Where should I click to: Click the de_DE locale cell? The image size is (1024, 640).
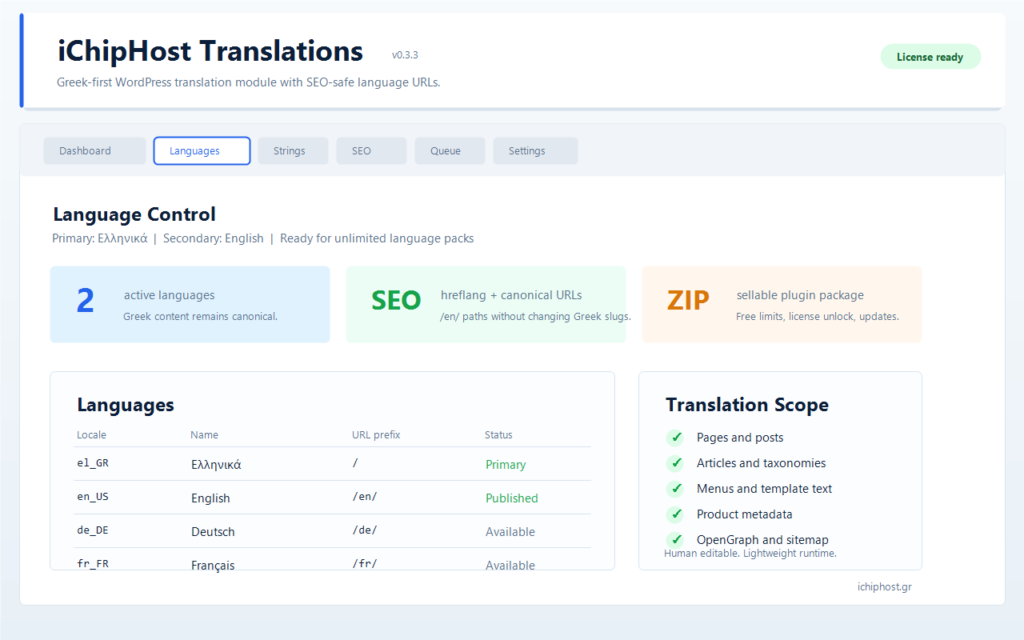[93, 530]
